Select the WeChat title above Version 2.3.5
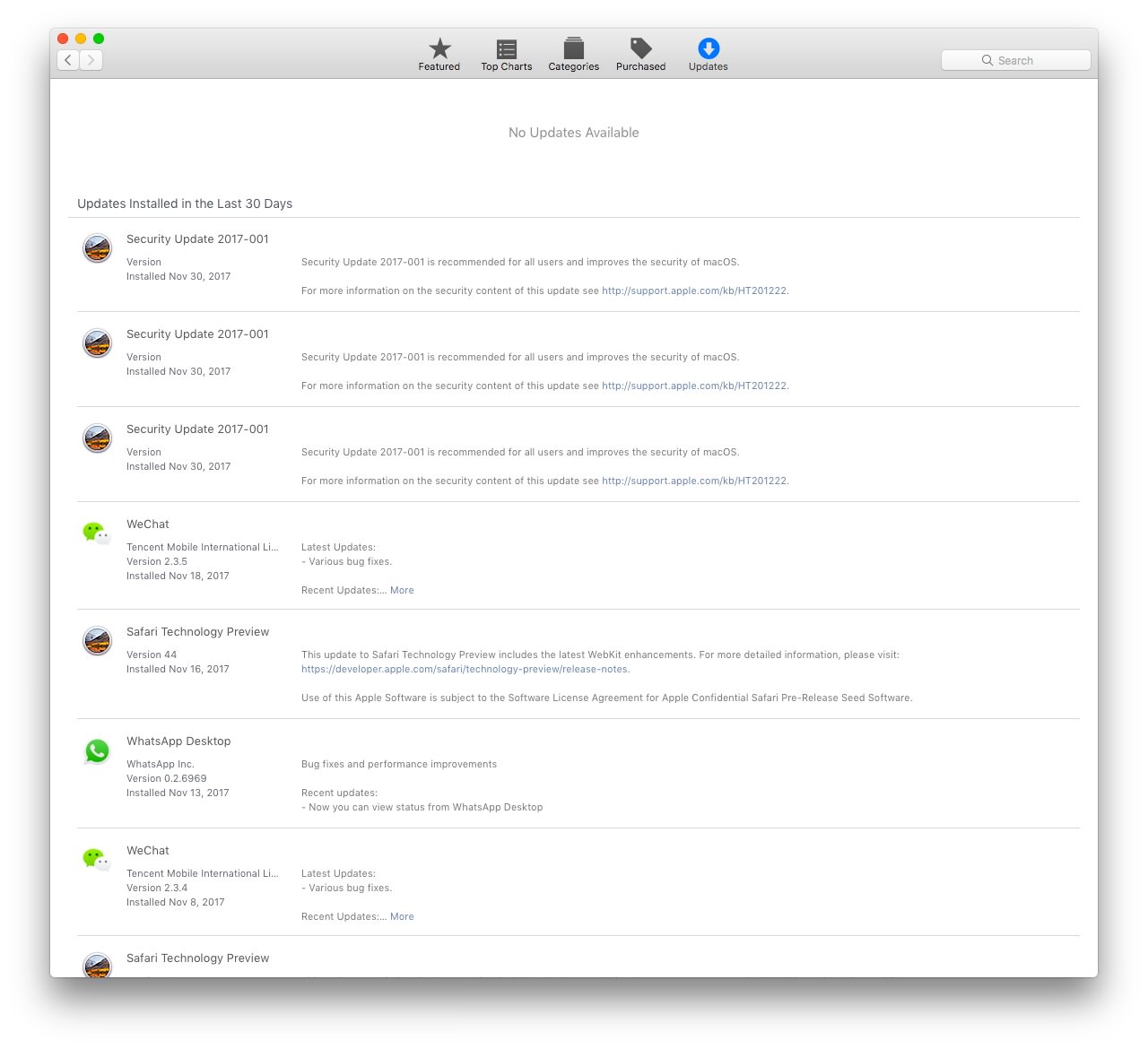 click(148, 524)
